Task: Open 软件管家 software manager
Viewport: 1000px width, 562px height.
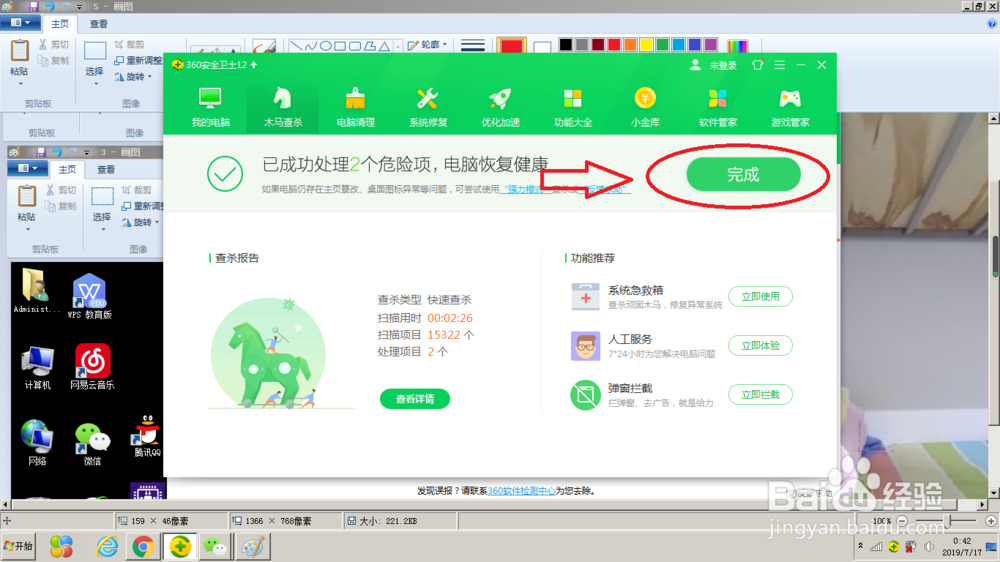Action: click(717, 107)
